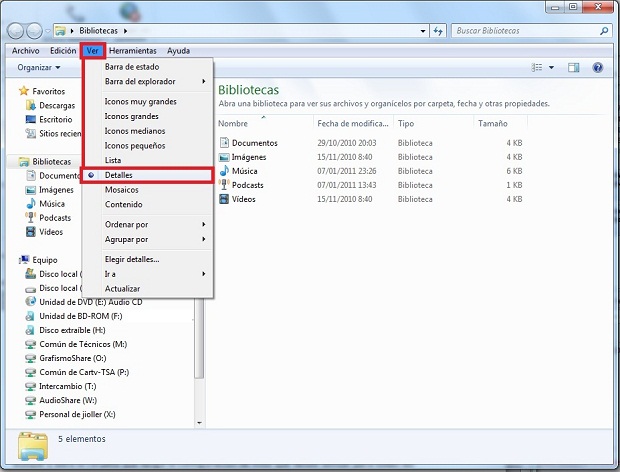Viewport: 620px width, 472px height.
Task: Click the Intercambio (T:) network drive icon
Action: pyautogui.click(x=30, y=386)
